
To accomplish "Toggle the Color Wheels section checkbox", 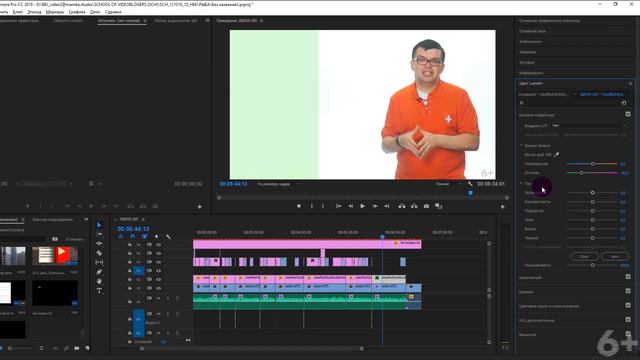I will pos(628,305).
